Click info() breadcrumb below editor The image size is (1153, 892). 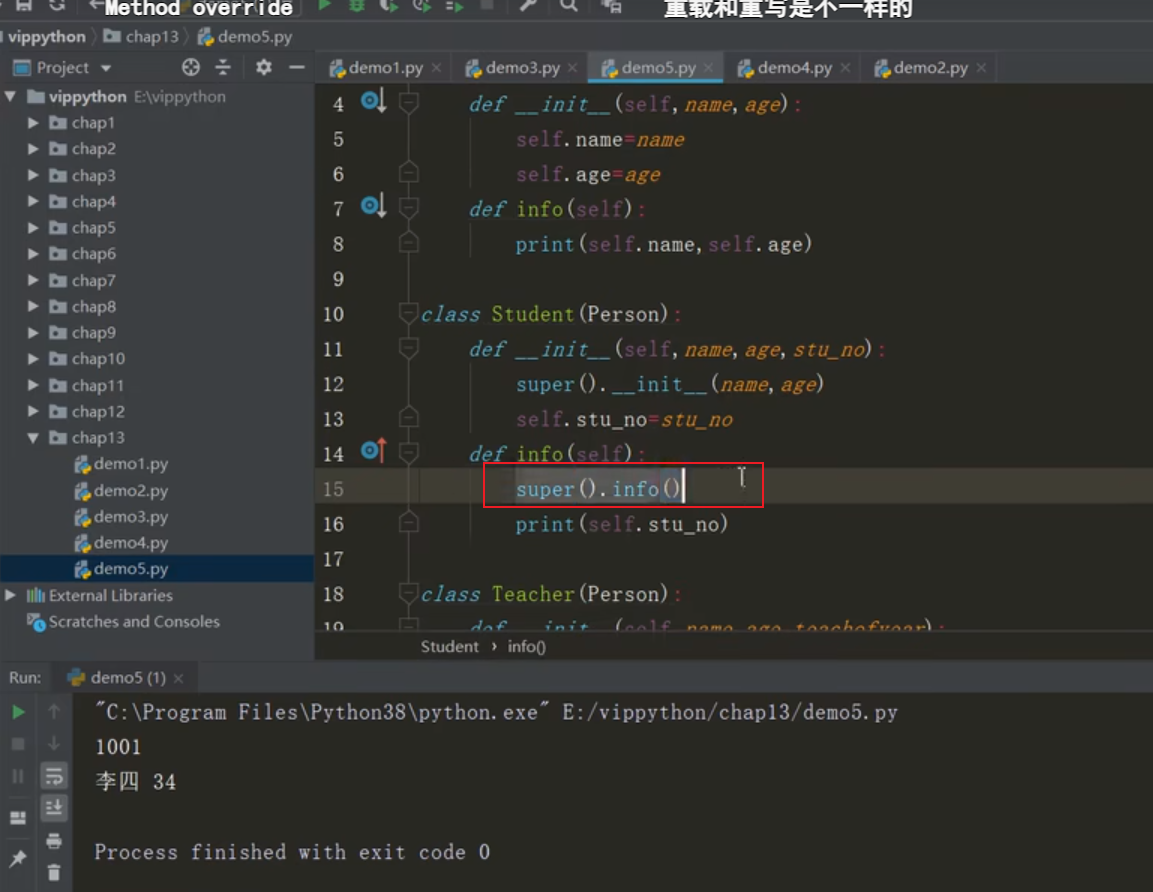[x=526, y=646]
